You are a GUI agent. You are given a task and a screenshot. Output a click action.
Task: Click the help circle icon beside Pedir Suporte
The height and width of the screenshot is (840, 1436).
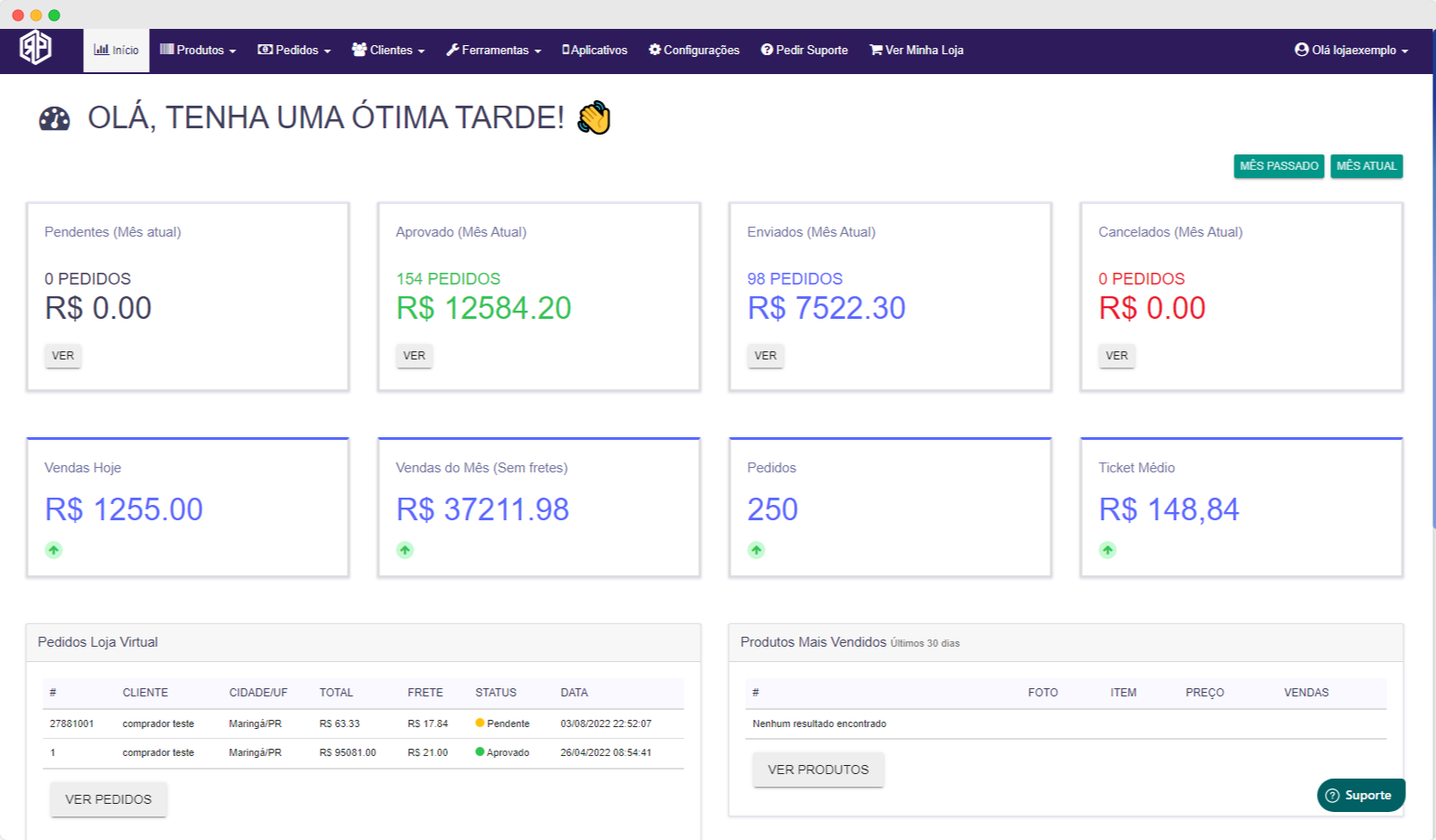pos(767,50)
